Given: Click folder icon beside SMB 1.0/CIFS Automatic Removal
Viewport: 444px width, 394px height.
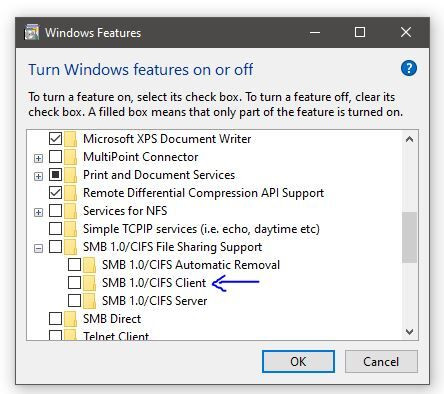Looking at the screenshot, I should pyautogui.click(x=89, y=265).
